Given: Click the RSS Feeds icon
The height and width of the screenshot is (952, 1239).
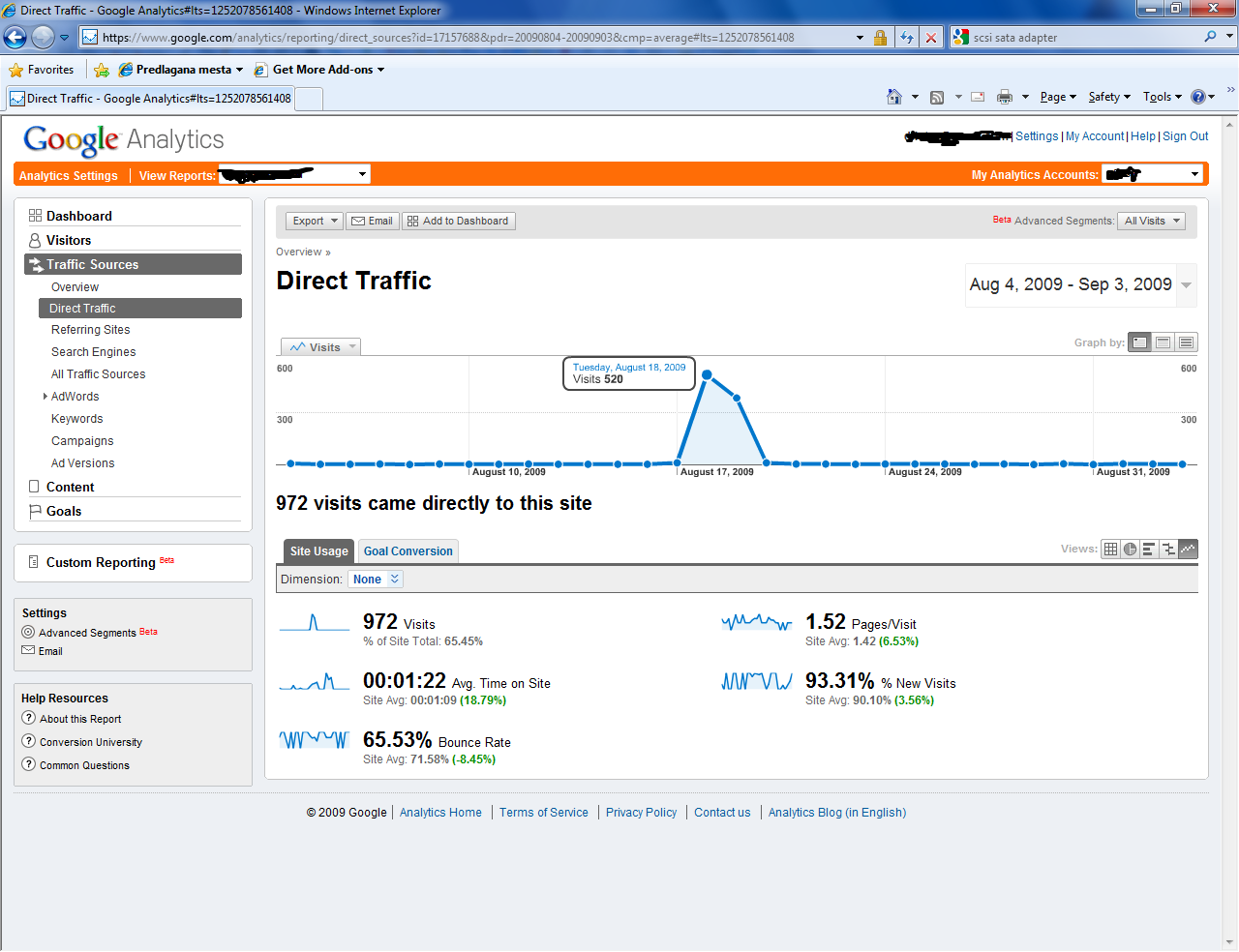Looking at the screenshot, I should coord(937,97).
